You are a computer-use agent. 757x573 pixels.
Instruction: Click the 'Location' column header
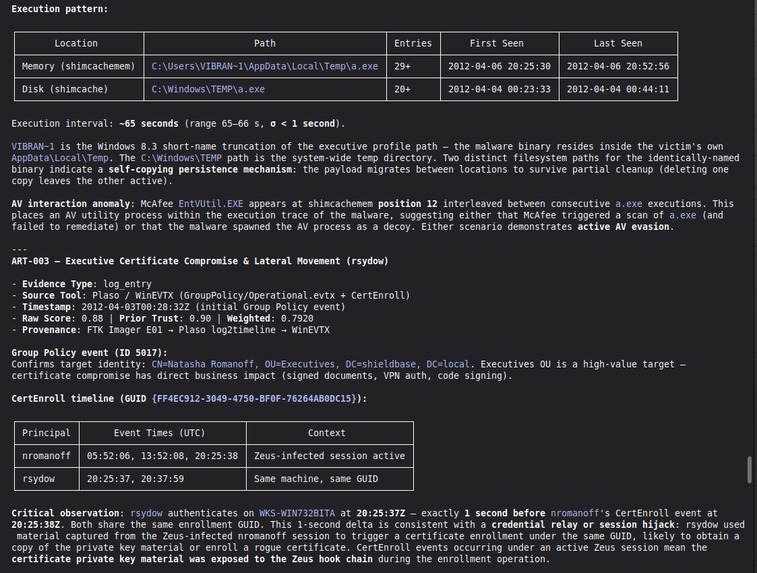coord(76,43)
